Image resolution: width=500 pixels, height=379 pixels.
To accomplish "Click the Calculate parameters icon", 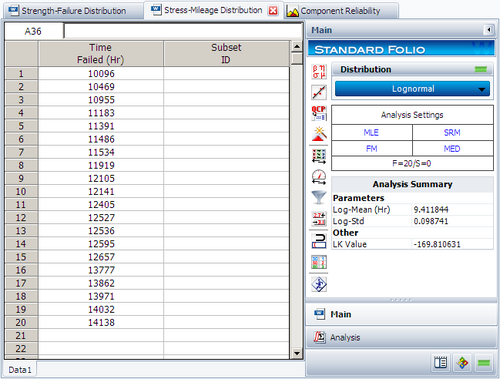I will point(319,72).
